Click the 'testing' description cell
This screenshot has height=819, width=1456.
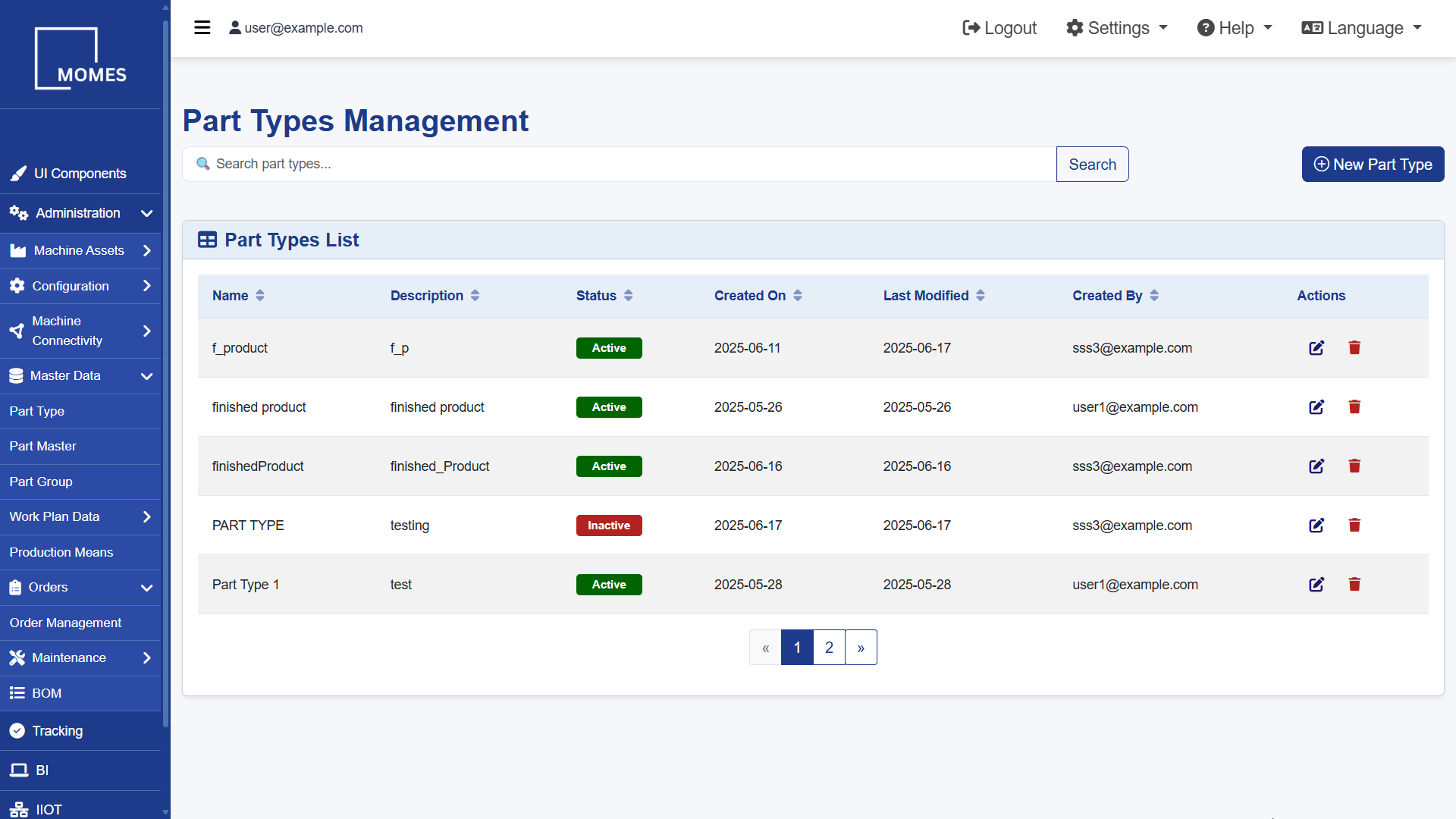(x=409, y=526)
